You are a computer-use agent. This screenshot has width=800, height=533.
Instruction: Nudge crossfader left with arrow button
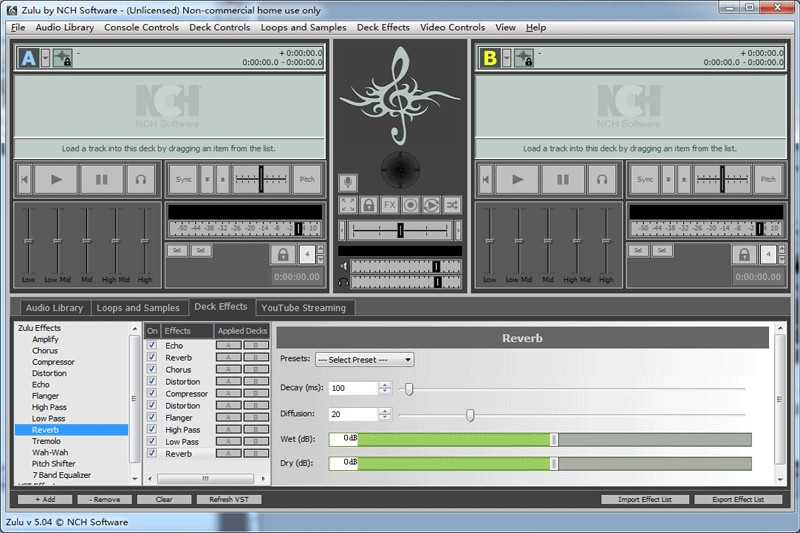(342, 231)
